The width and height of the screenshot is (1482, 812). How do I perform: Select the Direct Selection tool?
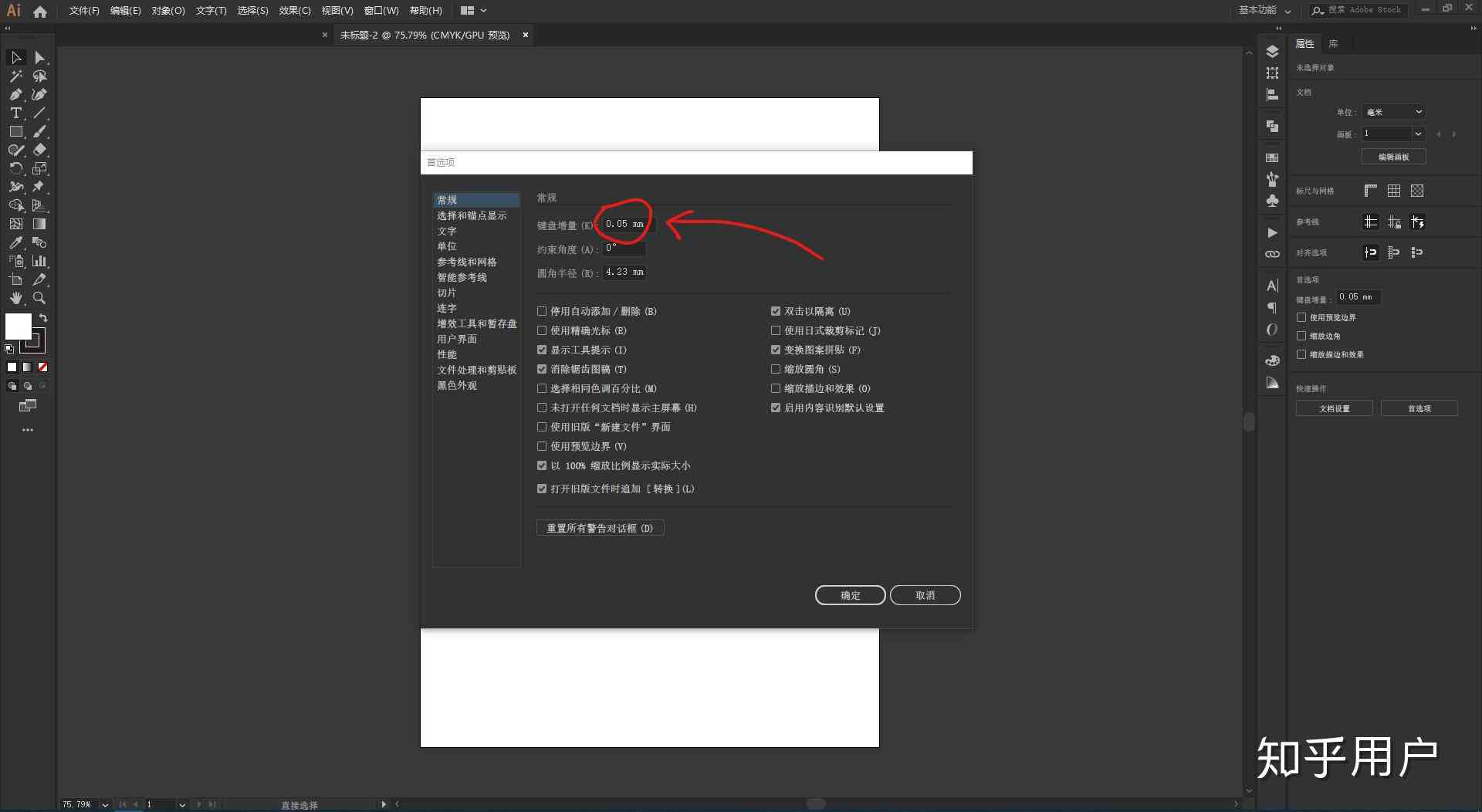pos(39,58)
